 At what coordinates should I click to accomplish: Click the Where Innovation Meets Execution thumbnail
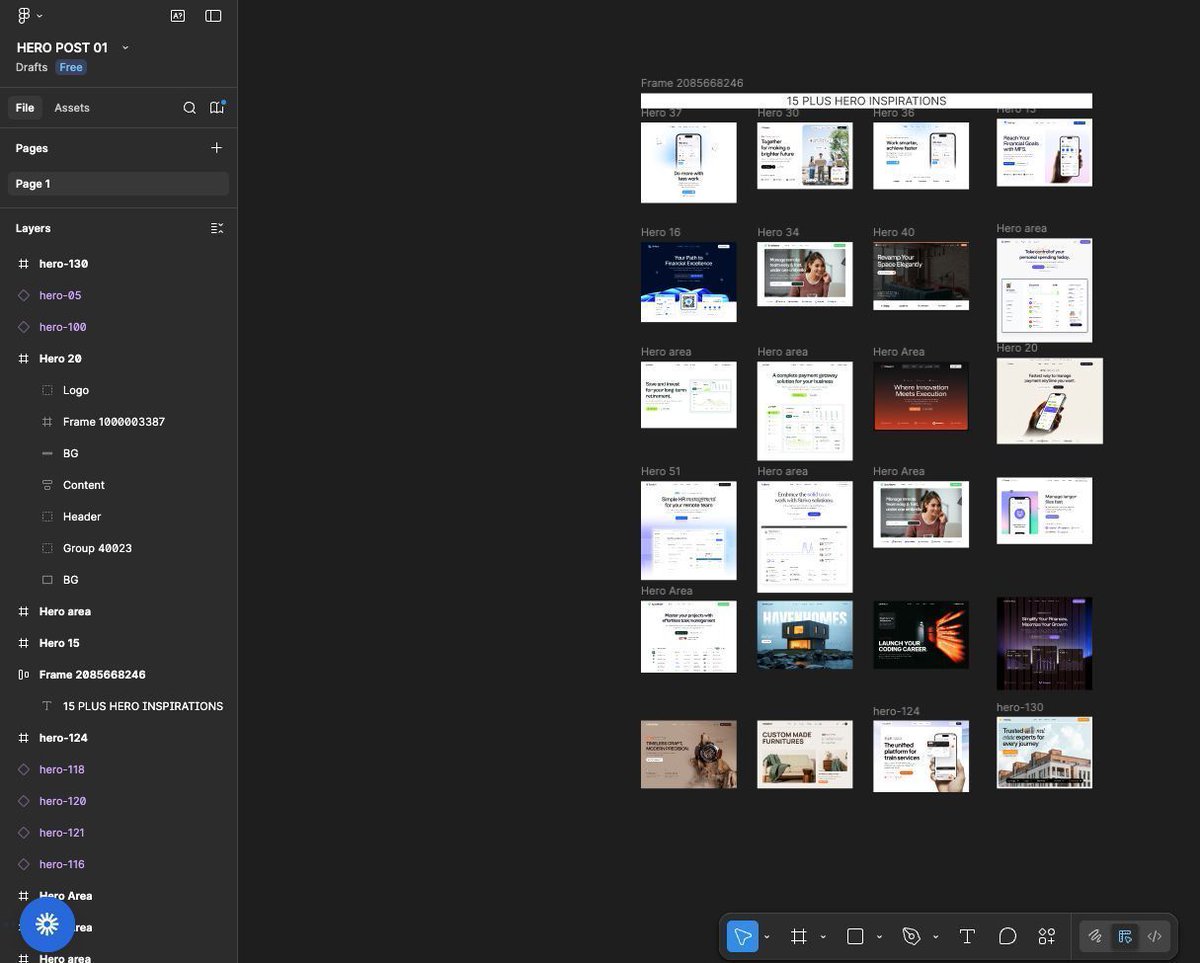921,396
